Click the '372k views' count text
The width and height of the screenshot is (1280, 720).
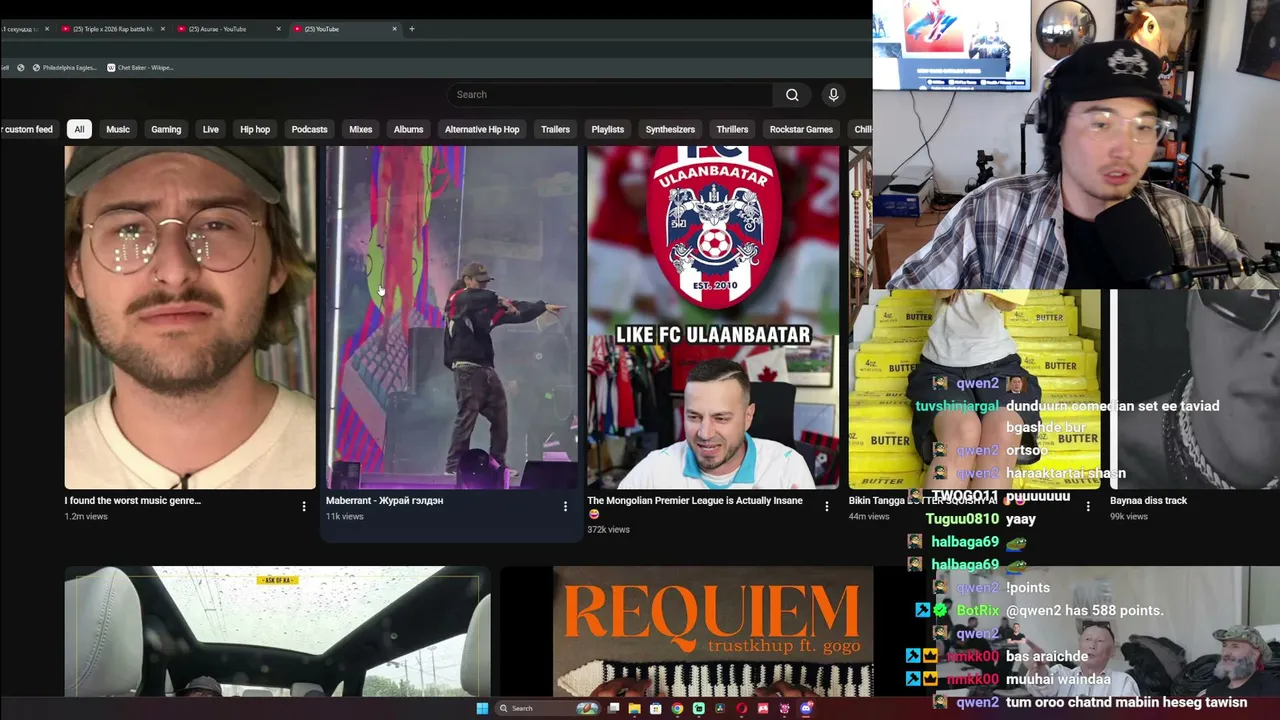(608, 529)
